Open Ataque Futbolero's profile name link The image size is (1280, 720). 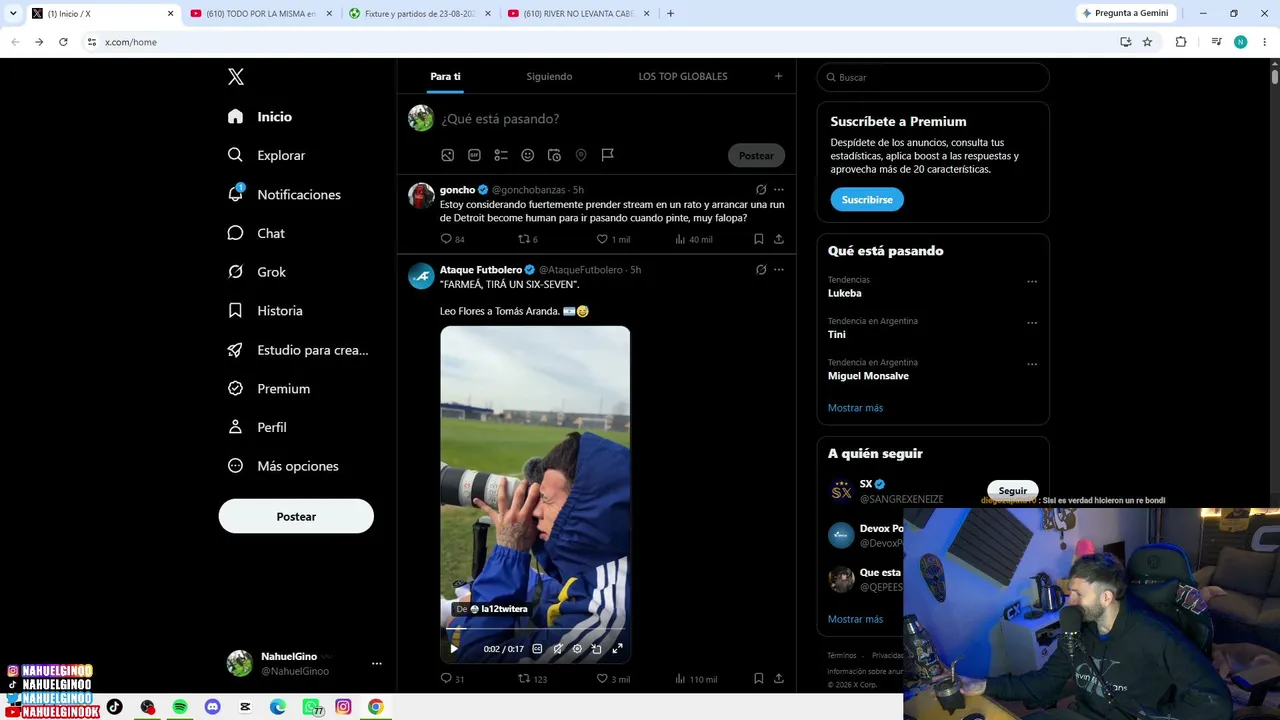(481, 270)
